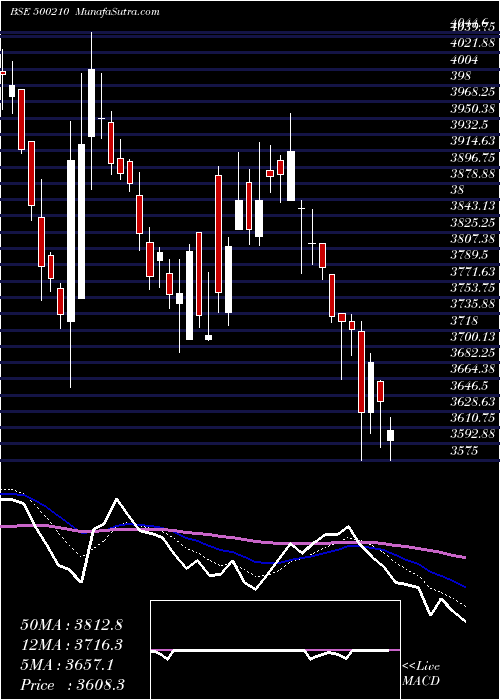The width and height of the screenshot is (500, 700).
Task: Select the 3789.5 price level label
Action: [469, 255]
